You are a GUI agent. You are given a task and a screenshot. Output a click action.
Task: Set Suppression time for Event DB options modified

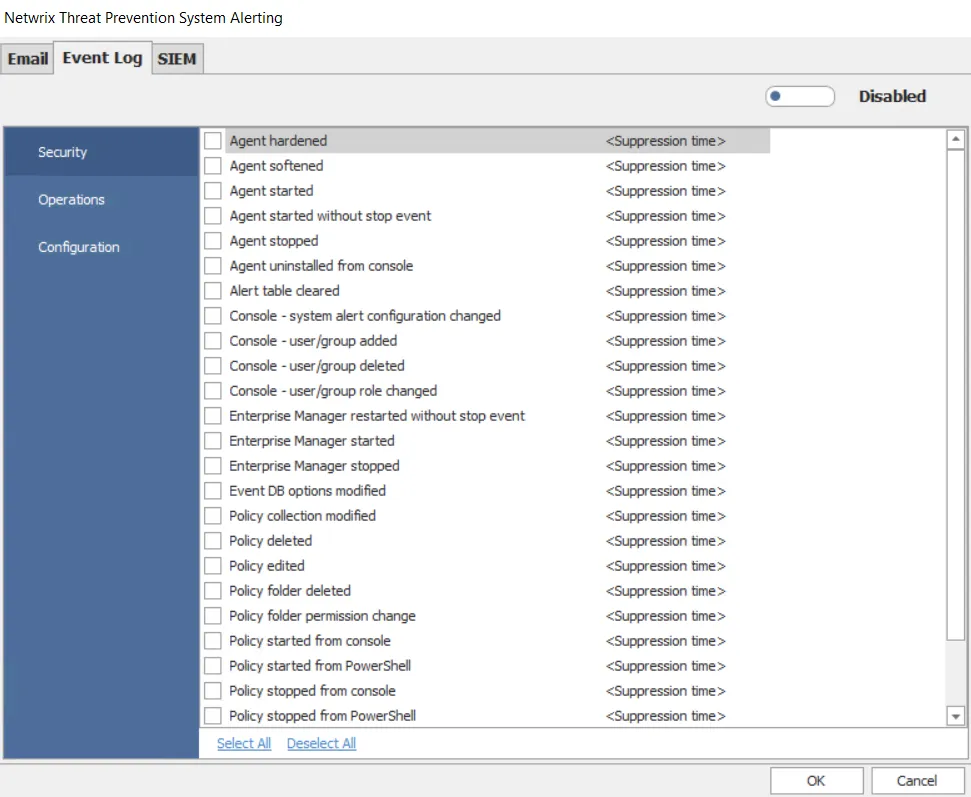(x=666, y=490)
